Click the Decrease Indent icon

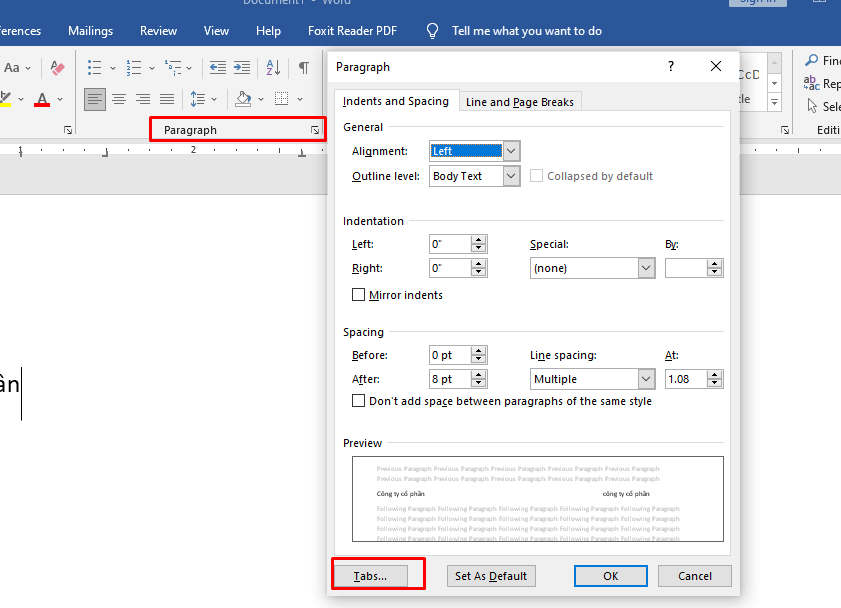click(217, 68)
